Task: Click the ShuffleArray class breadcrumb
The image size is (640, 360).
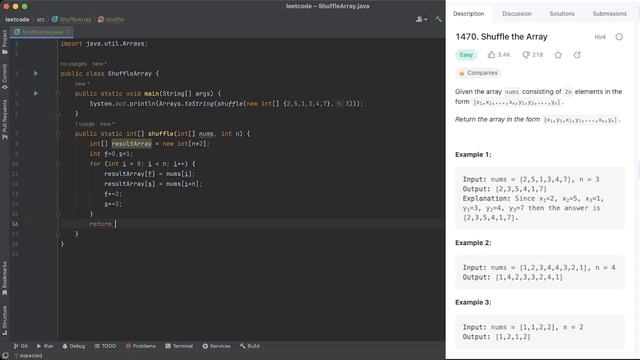Action: point(72,19)
